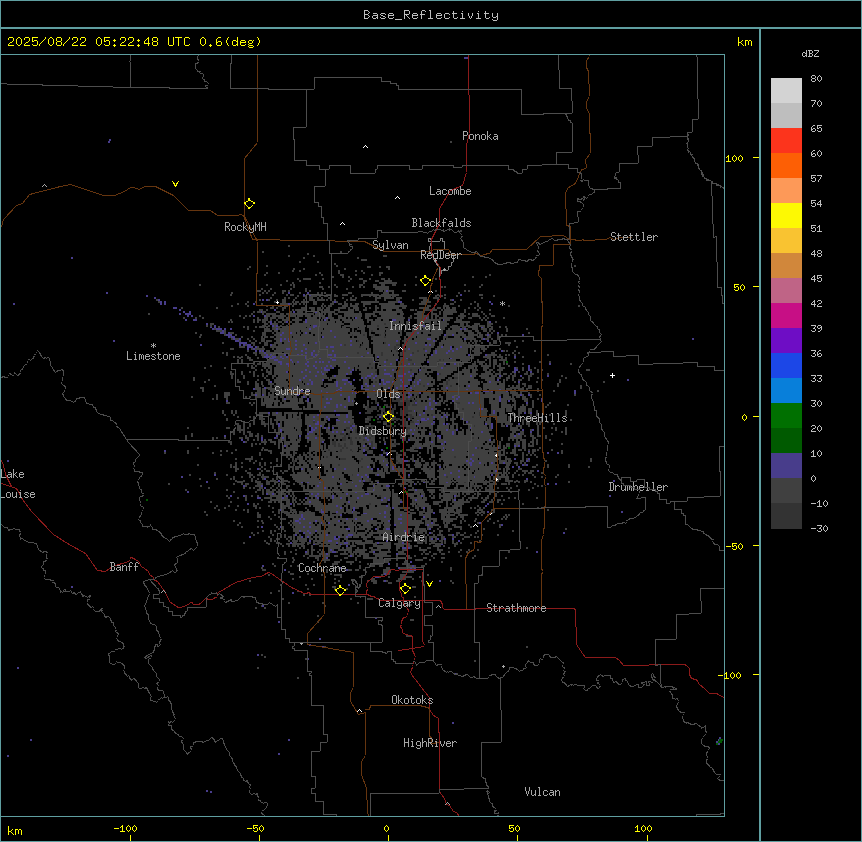This screenshot has height=842, width=862.
Task: Click the Banff label
Action: tap(124, 567)
